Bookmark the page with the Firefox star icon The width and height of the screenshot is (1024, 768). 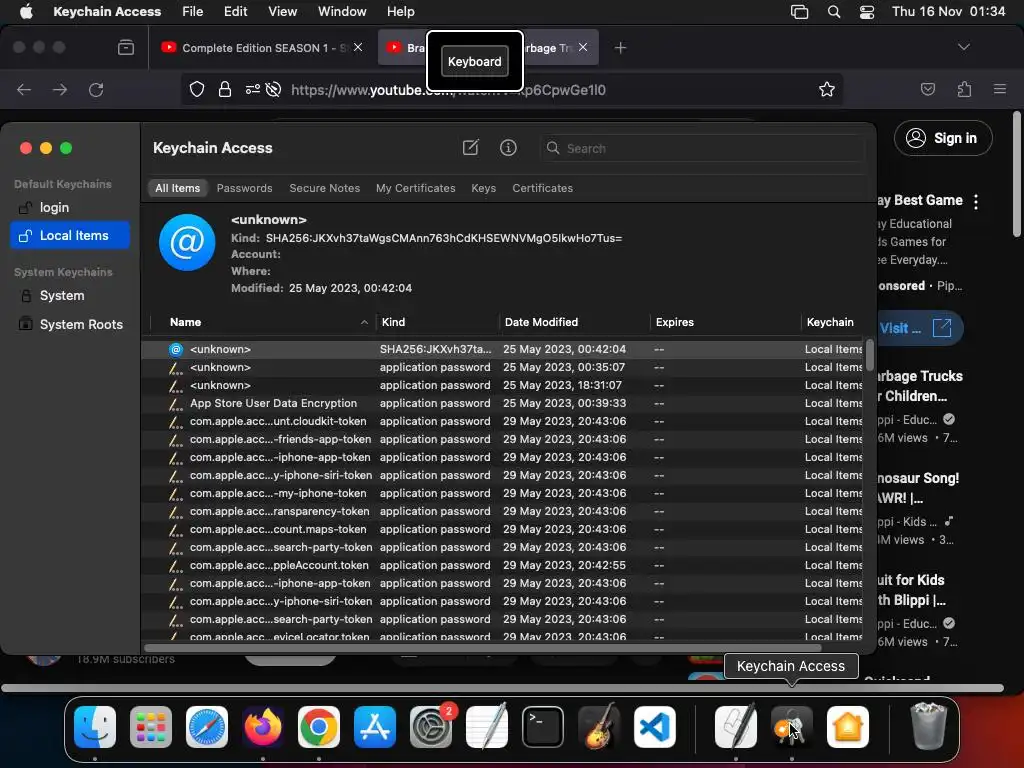click(x=827, y=89)
